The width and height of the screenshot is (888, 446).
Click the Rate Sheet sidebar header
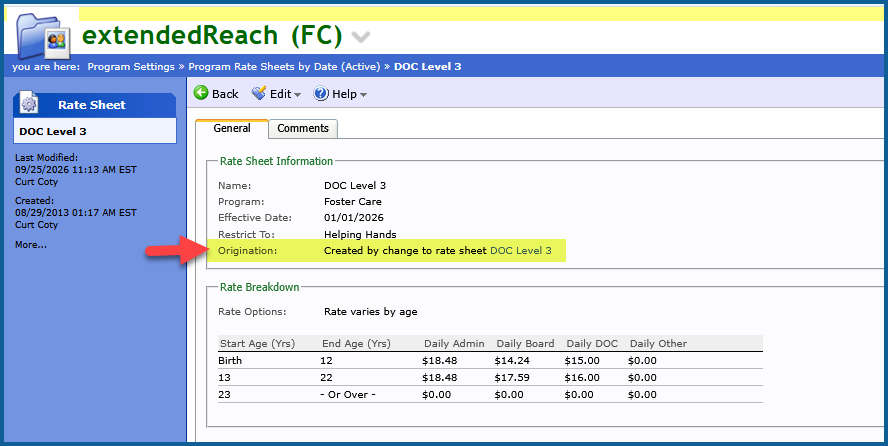95,105
